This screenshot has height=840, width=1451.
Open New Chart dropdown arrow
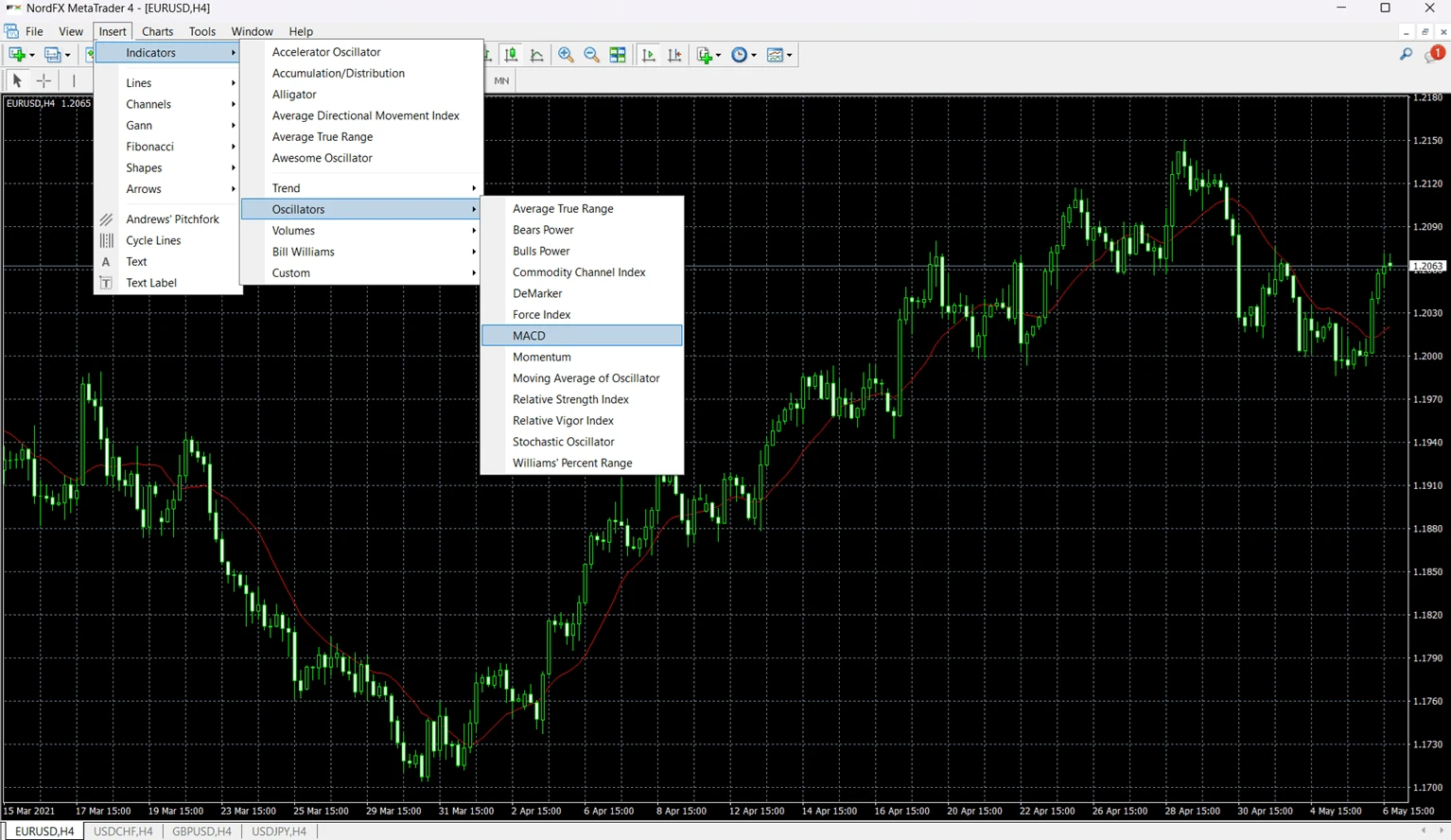[32, 55]
